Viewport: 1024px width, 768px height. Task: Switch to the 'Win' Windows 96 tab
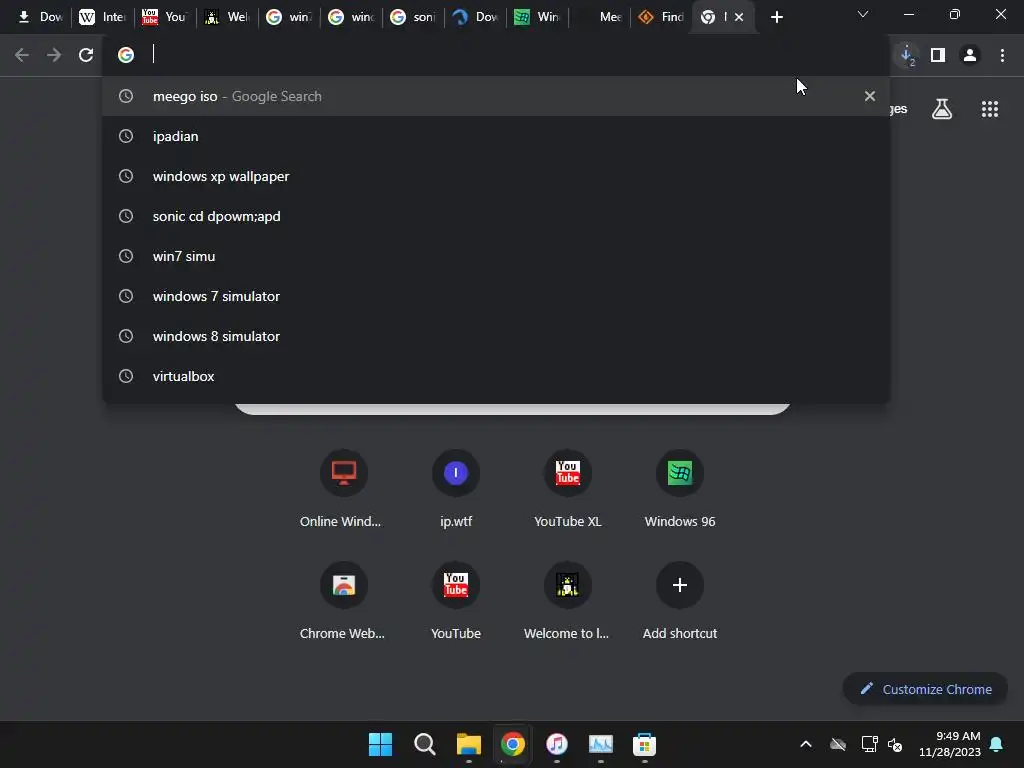point(537,17)
